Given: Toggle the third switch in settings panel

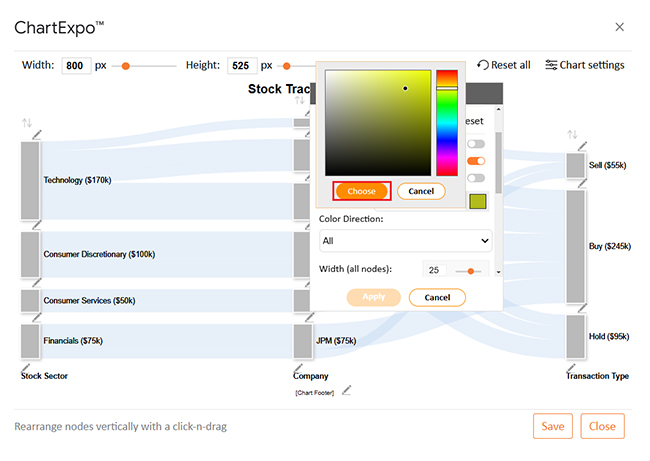Looking at the screenshot, I should pyautogui.click(x=476, y=178).
